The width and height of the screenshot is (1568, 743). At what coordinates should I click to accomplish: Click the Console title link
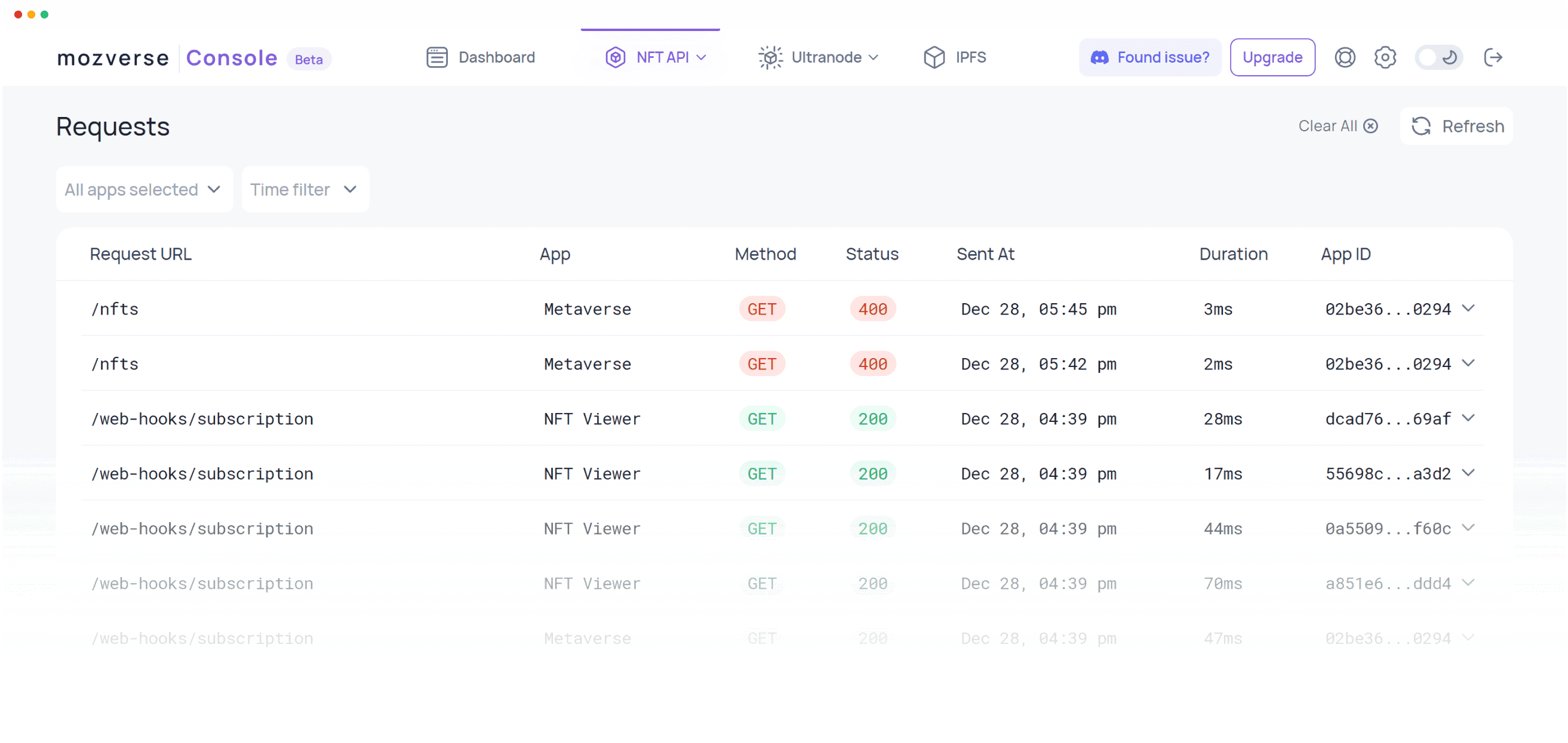click(x=231, y=58)
